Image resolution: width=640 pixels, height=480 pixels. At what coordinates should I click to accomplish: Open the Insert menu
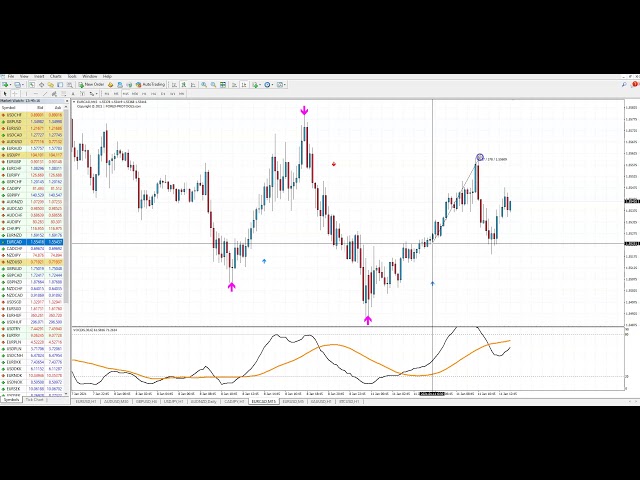[39, 76]
